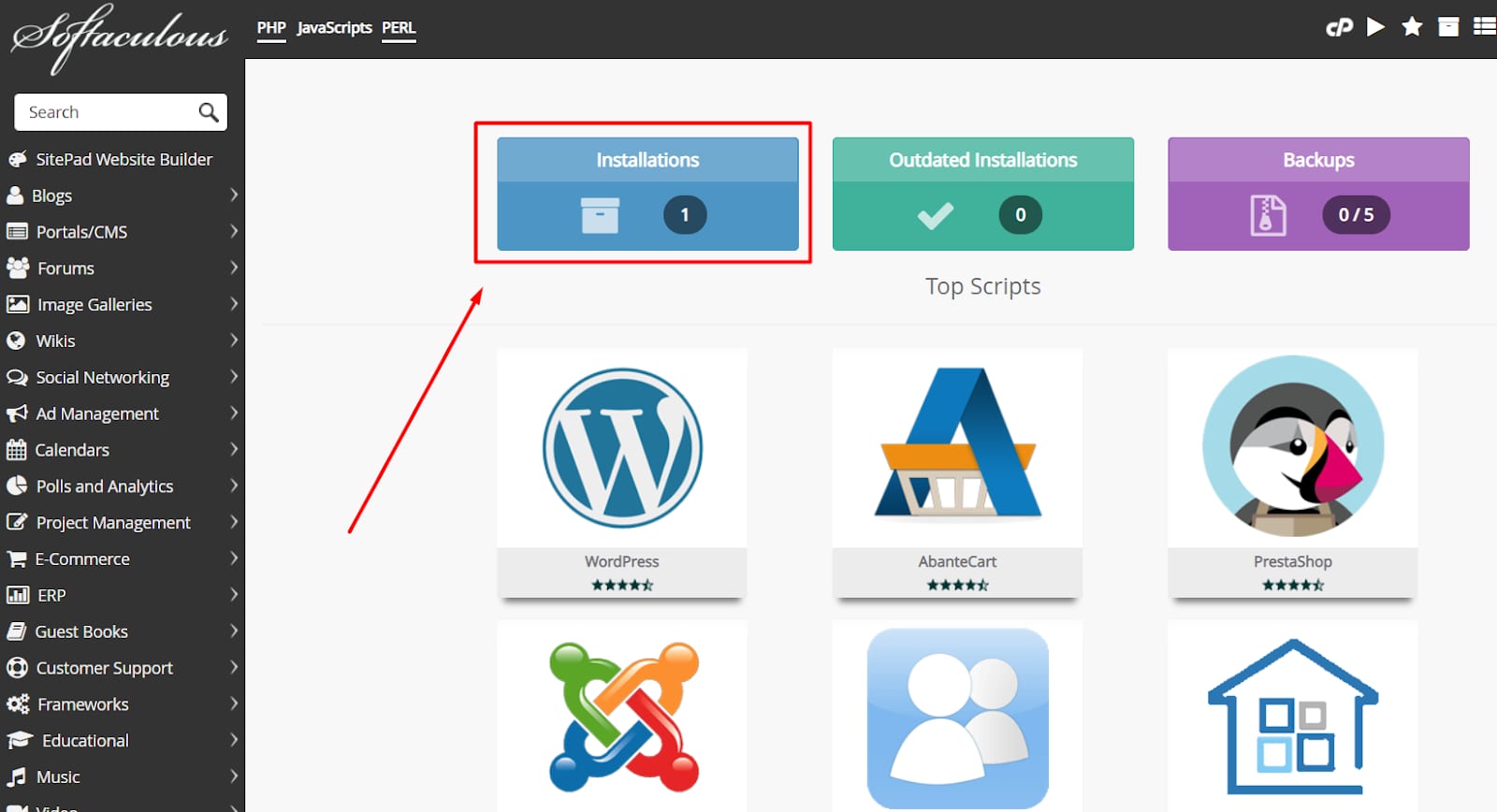The width and height of the screenshot is (1497, 812).
Task: Select the AbanteCart logo
Action: [957, 444]
